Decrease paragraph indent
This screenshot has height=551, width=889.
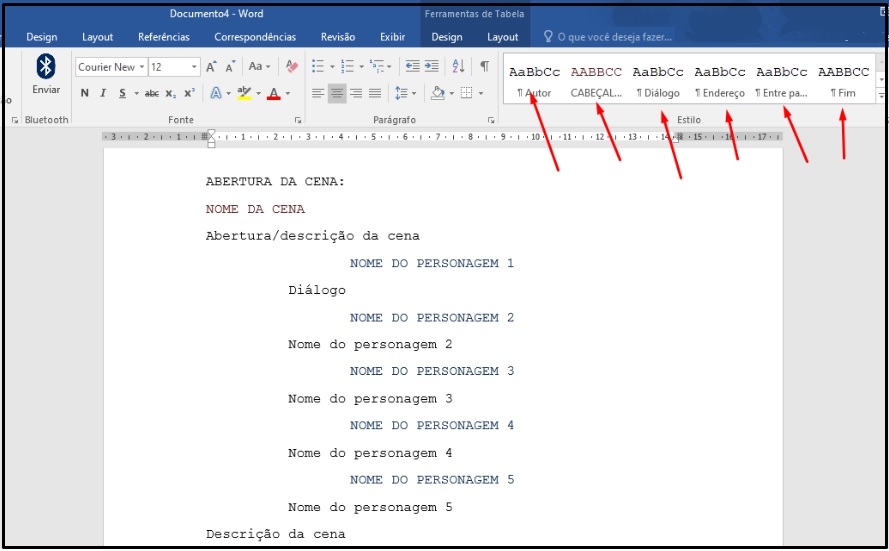[x=412, y=66]
